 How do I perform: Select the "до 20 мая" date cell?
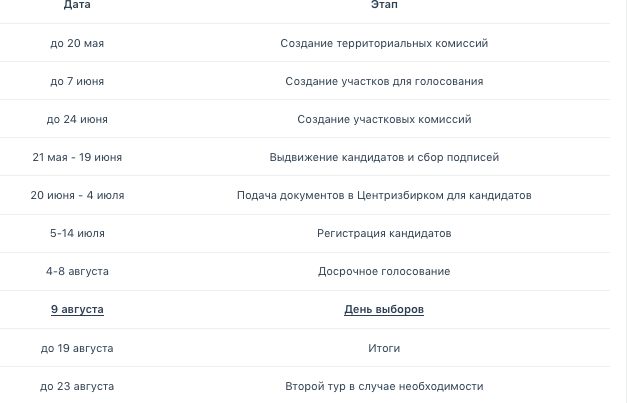pos(77,44)
